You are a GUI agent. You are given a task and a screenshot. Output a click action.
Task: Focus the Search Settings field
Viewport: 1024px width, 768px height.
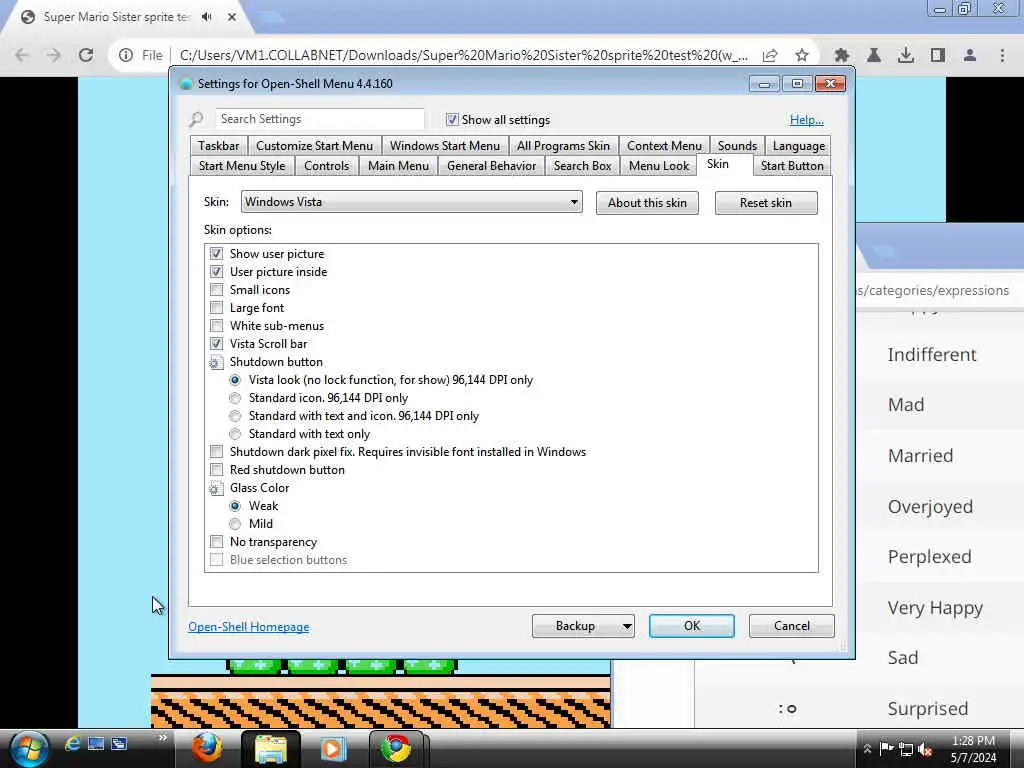pyautogui.click(x=319, y=119)
